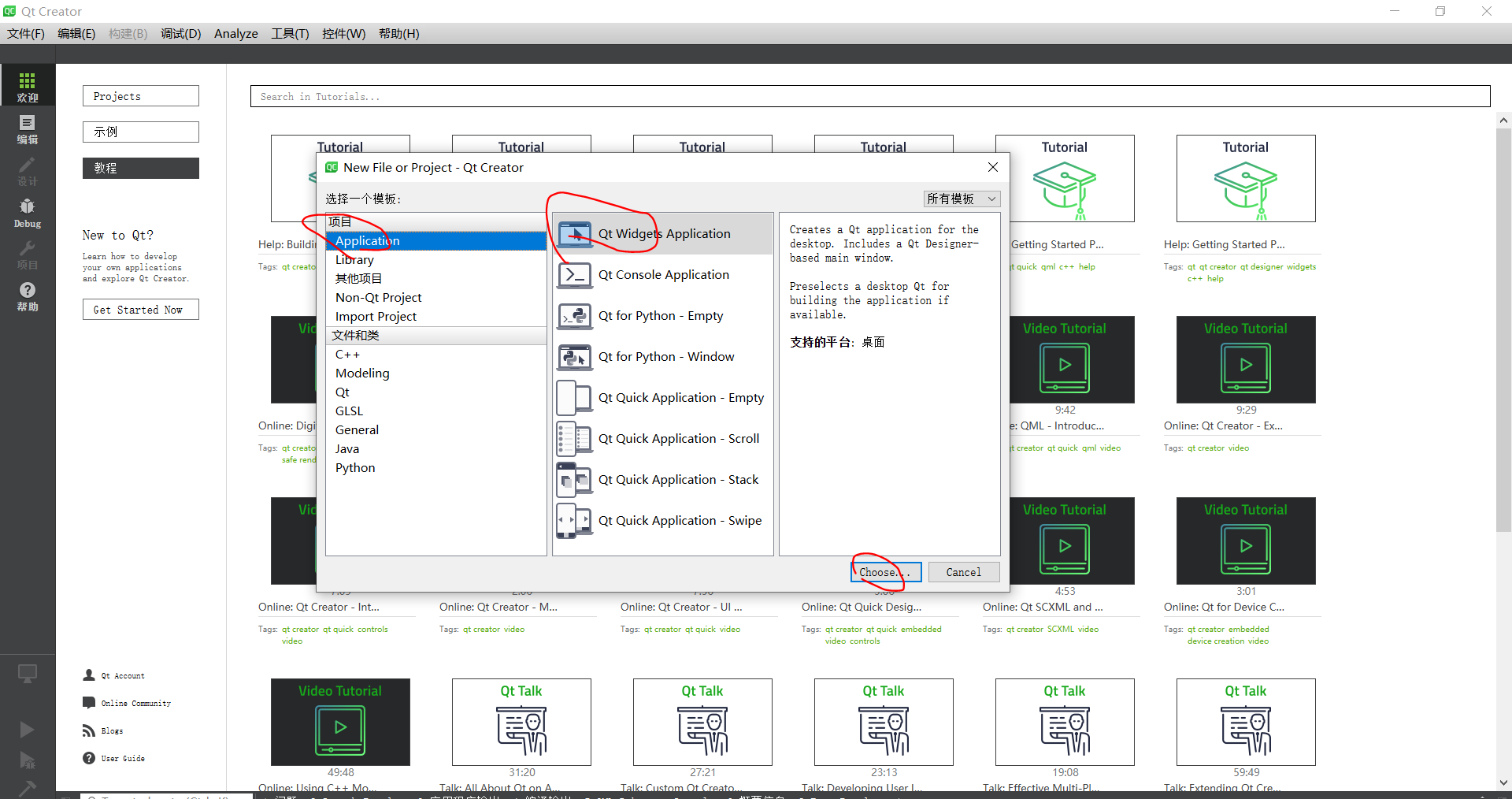Open the 编辑(E) menu
This screenshot has height=799, width=1512.
pos(76,33)
